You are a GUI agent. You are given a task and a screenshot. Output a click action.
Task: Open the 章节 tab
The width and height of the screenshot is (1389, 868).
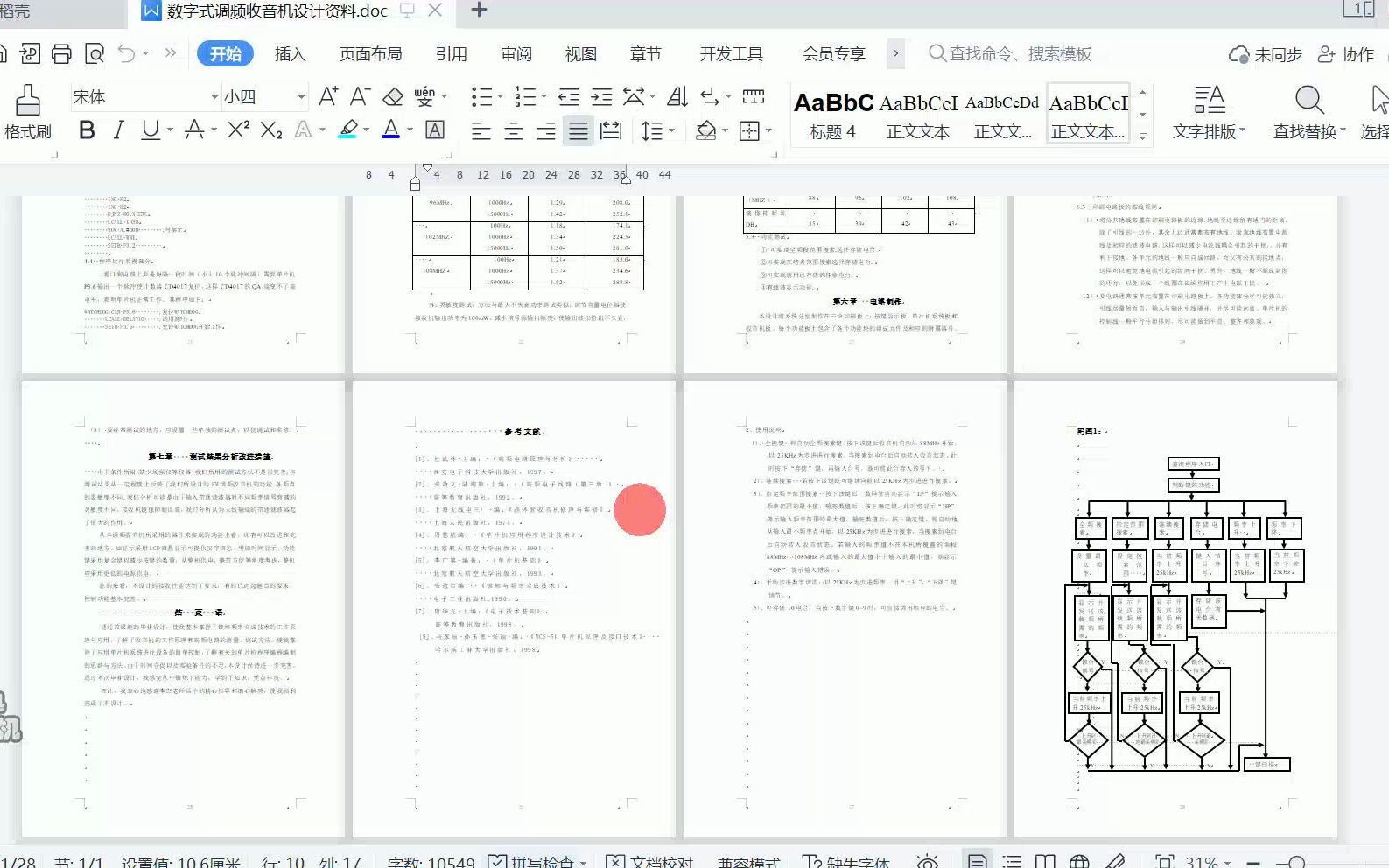click(646, 54)
